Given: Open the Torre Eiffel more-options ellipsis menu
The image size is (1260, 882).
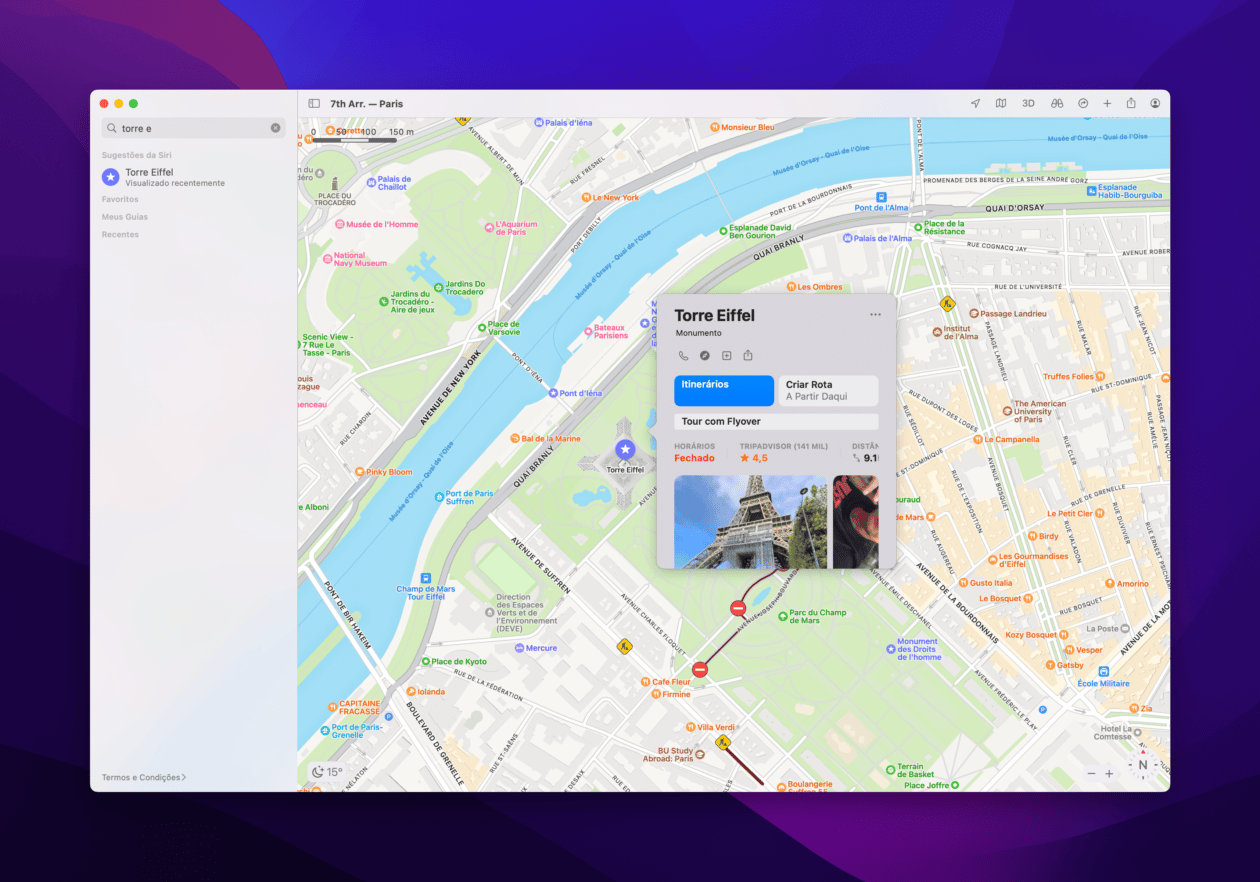Looking at the screenshot, I should click(x=875, y=314).
